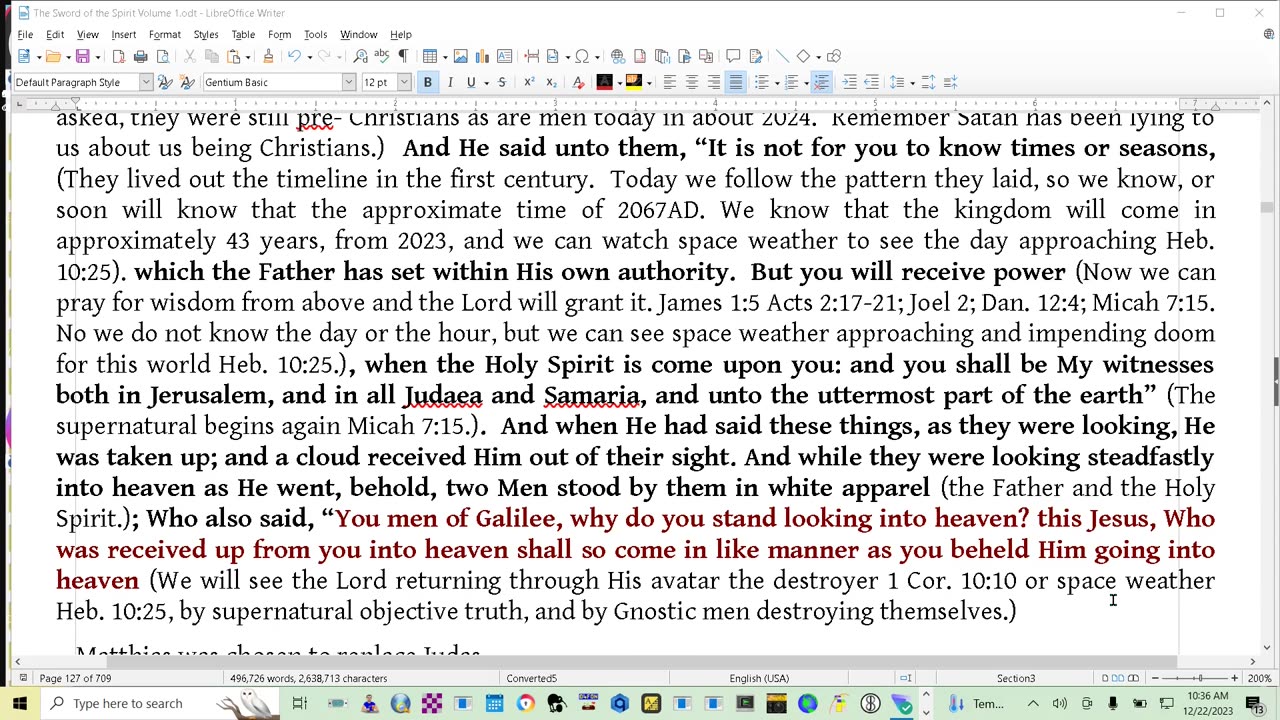Toggle Italic formatting

450,82
